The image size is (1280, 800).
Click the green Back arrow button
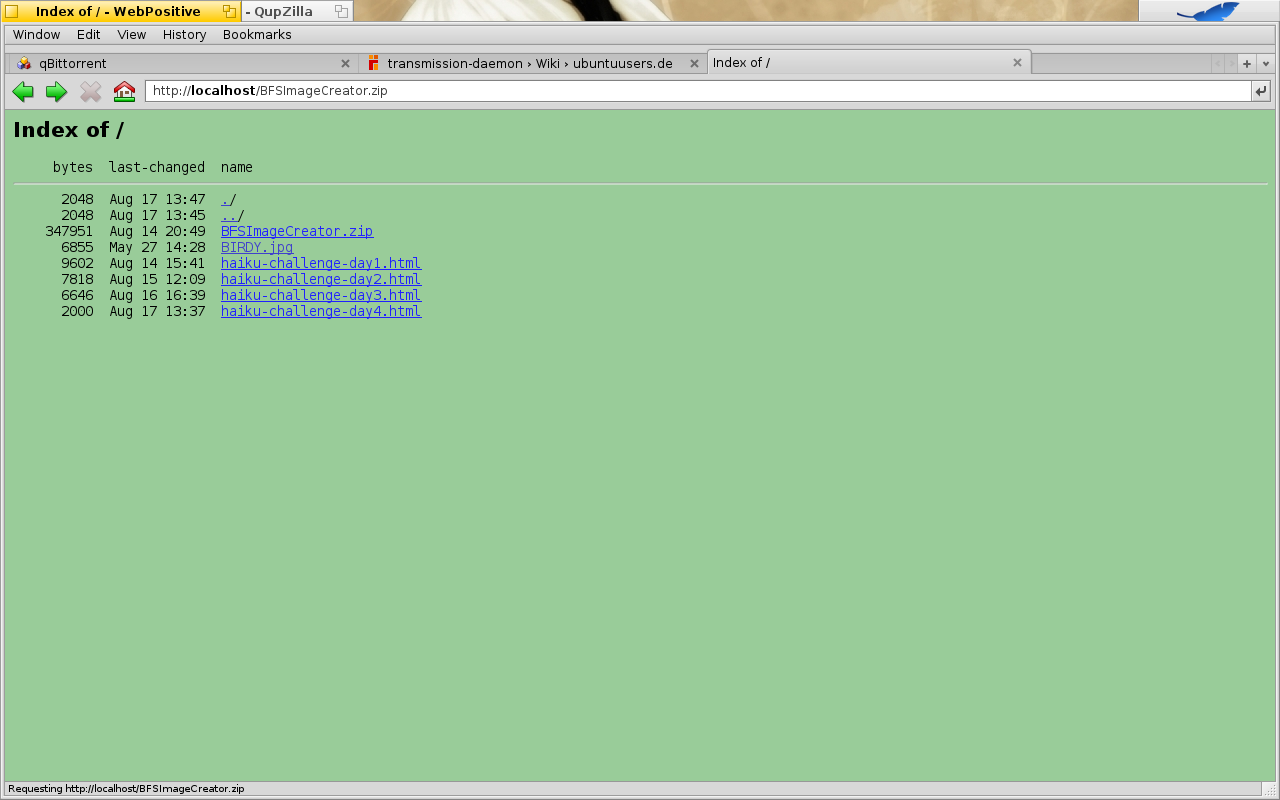[x=23, y=92]
